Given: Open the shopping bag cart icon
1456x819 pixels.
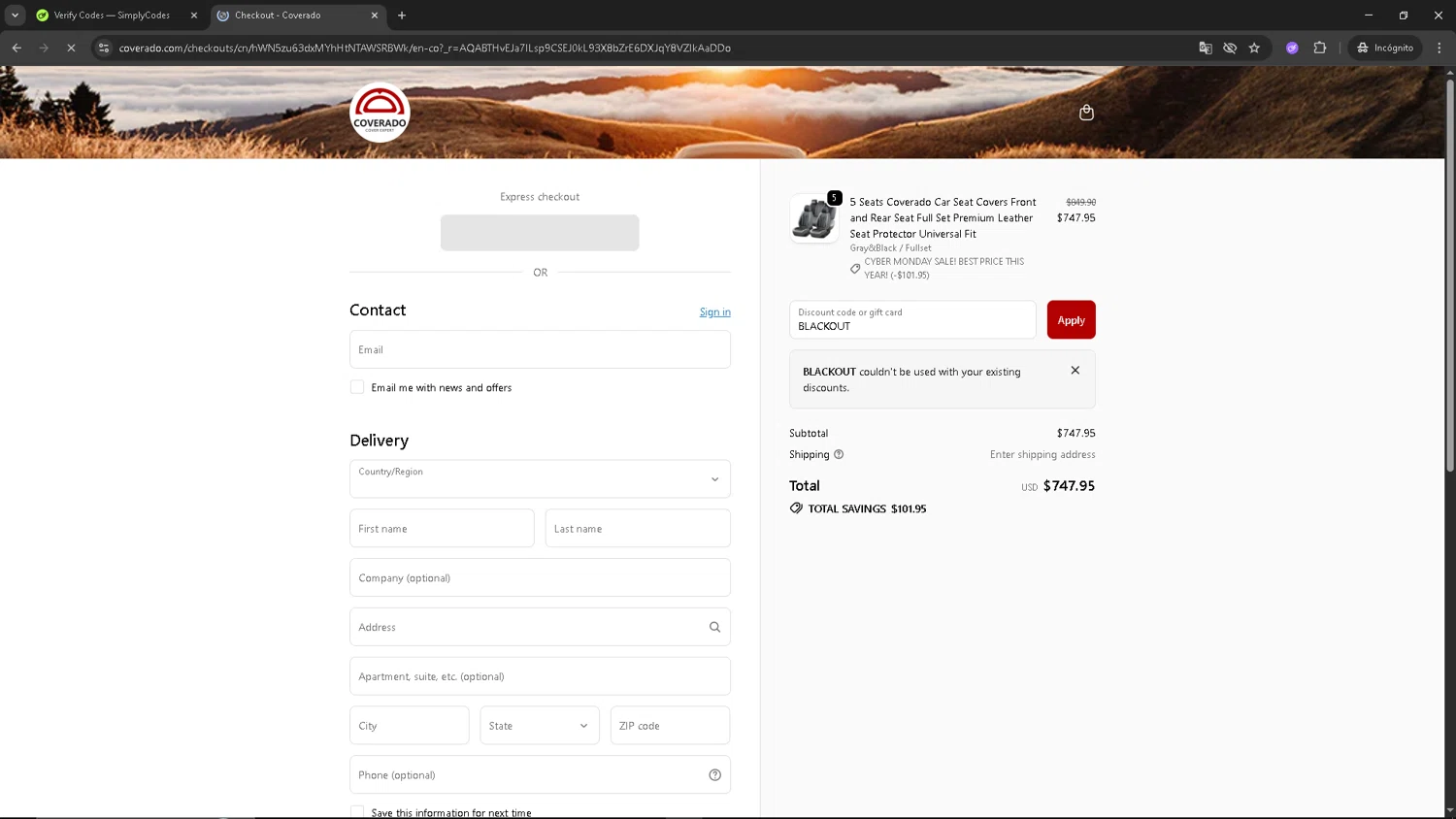Looking at the screenshot, I should 1086,113.
